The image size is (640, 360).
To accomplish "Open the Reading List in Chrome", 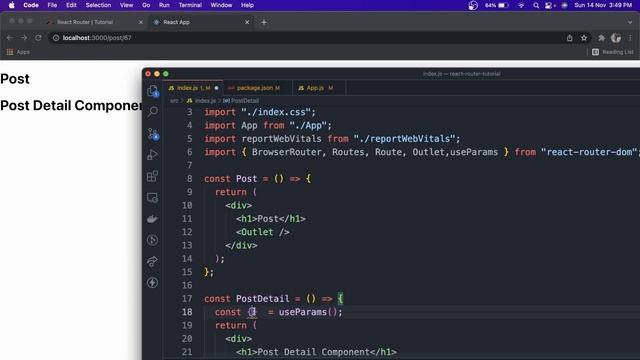I will (x=613, y=52).
